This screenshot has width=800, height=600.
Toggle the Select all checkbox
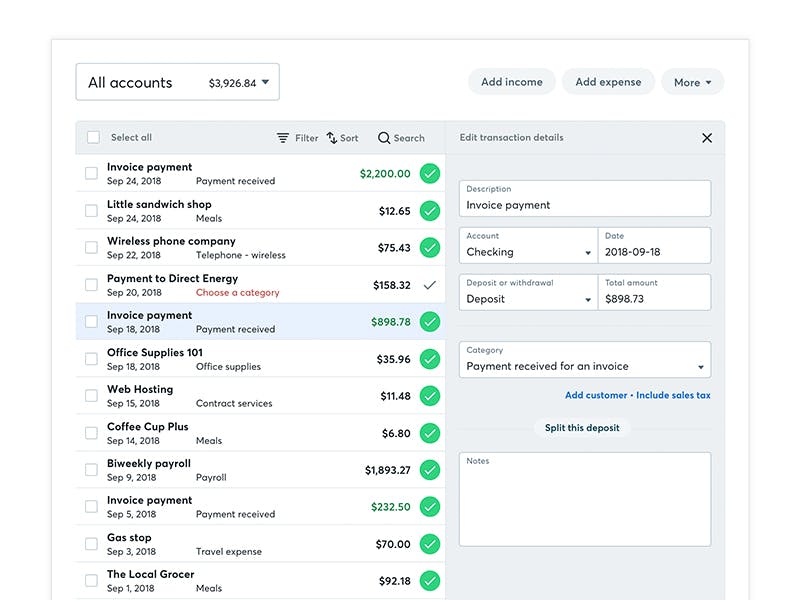pyautogui.click(x=94, y=138)
